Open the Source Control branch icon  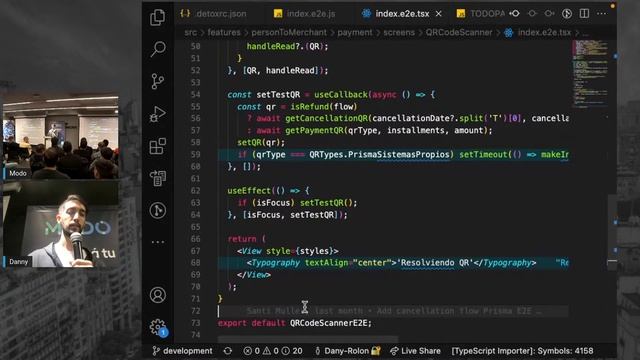coord(158,81)
